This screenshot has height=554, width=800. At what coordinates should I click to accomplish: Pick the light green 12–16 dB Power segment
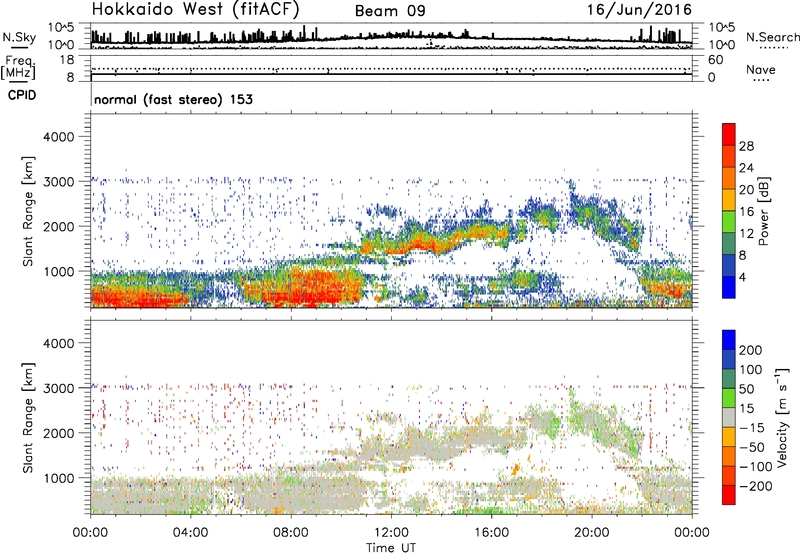pyautogui.click(x=729, y=222)
